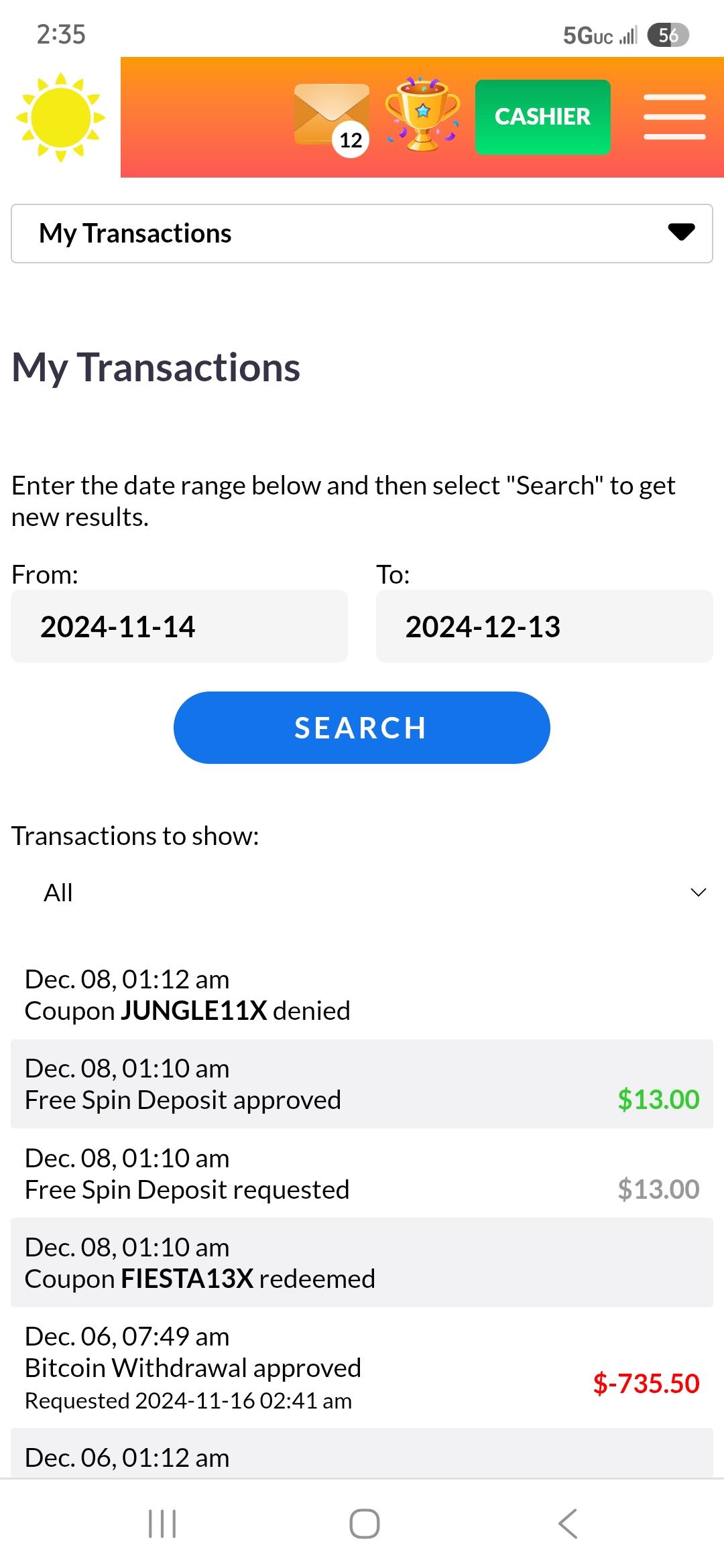Open the hamburger menu
Image resolution: width=724 pixels, height=1568 pixels.
pos(674,117)
